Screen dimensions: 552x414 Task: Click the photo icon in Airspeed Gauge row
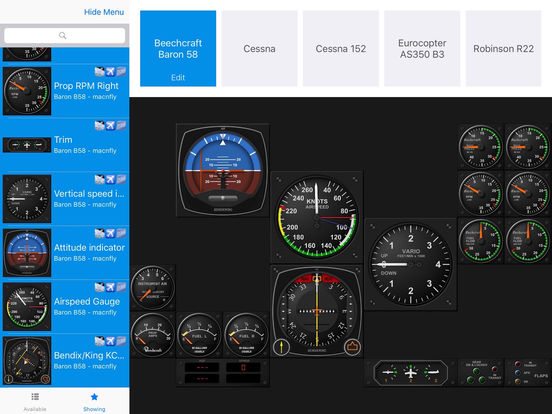pyautogui.click(x=100, y=287)
